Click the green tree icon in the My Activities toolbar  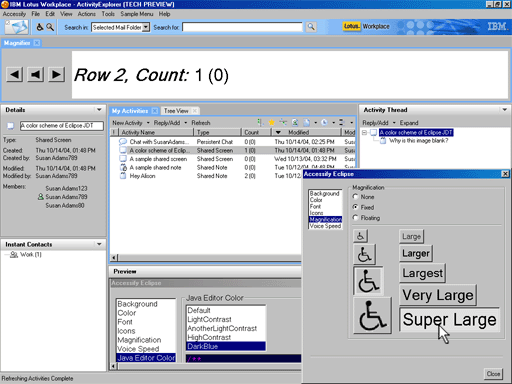260,122
